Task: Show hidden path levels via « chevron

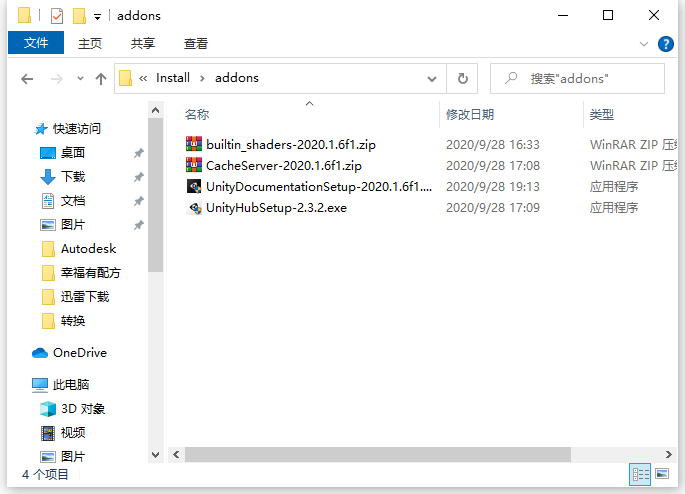Action: click(143, 79)
